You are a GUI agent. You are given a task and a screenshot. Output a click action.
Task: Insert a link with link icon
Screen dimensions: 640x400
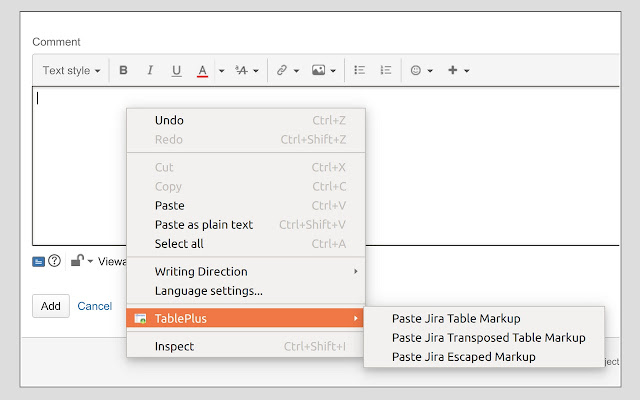pyautogui.click(x=282, y=70)
